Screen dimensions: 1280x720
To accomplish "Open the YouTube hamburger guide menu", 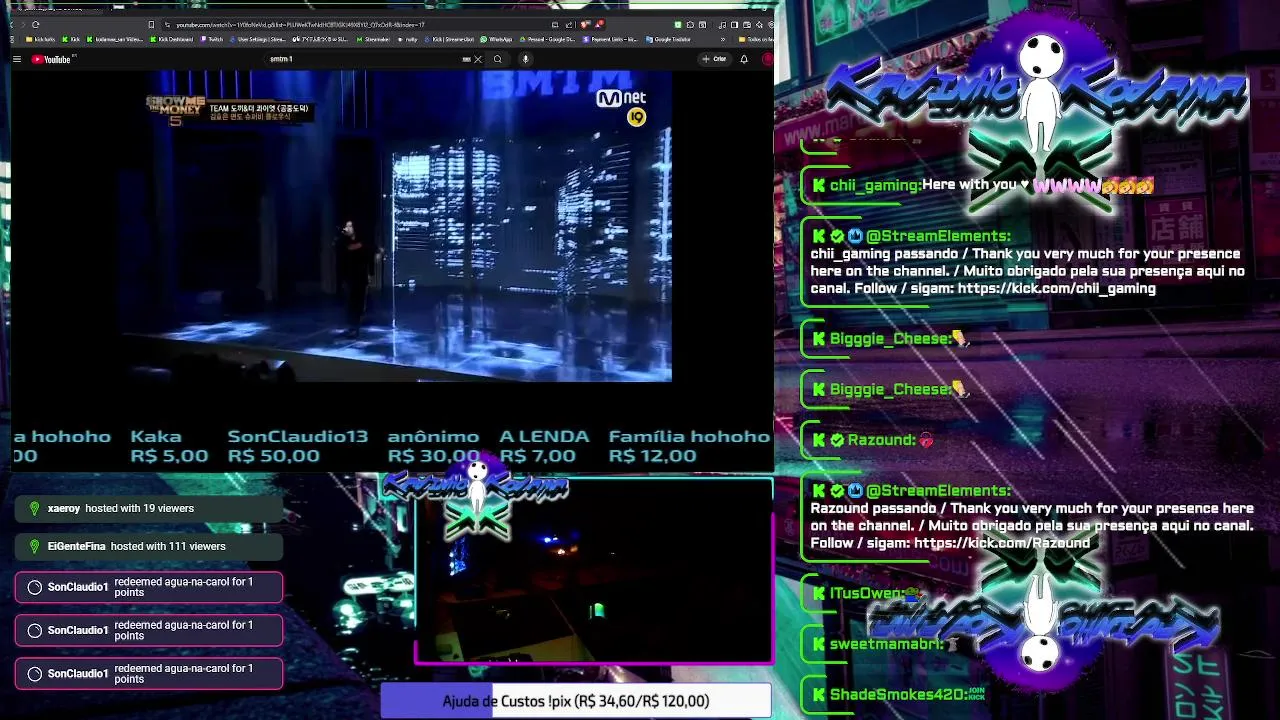I will (x=17, y=59).
